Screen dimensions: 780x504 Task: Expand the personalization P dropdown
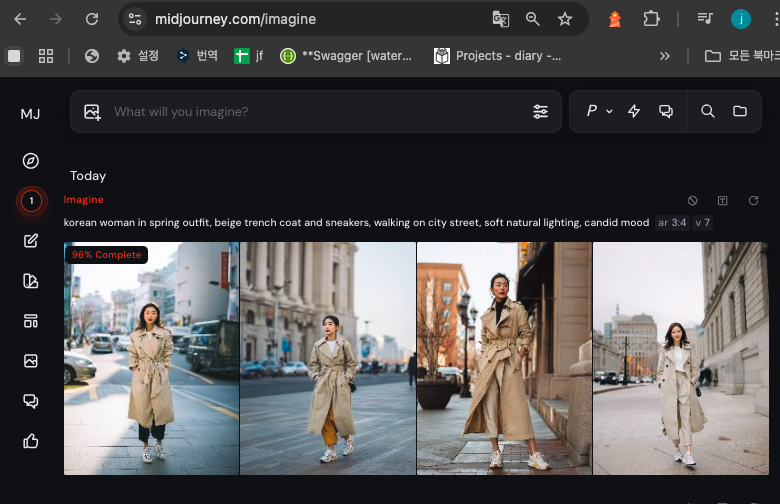pos(599,112)
